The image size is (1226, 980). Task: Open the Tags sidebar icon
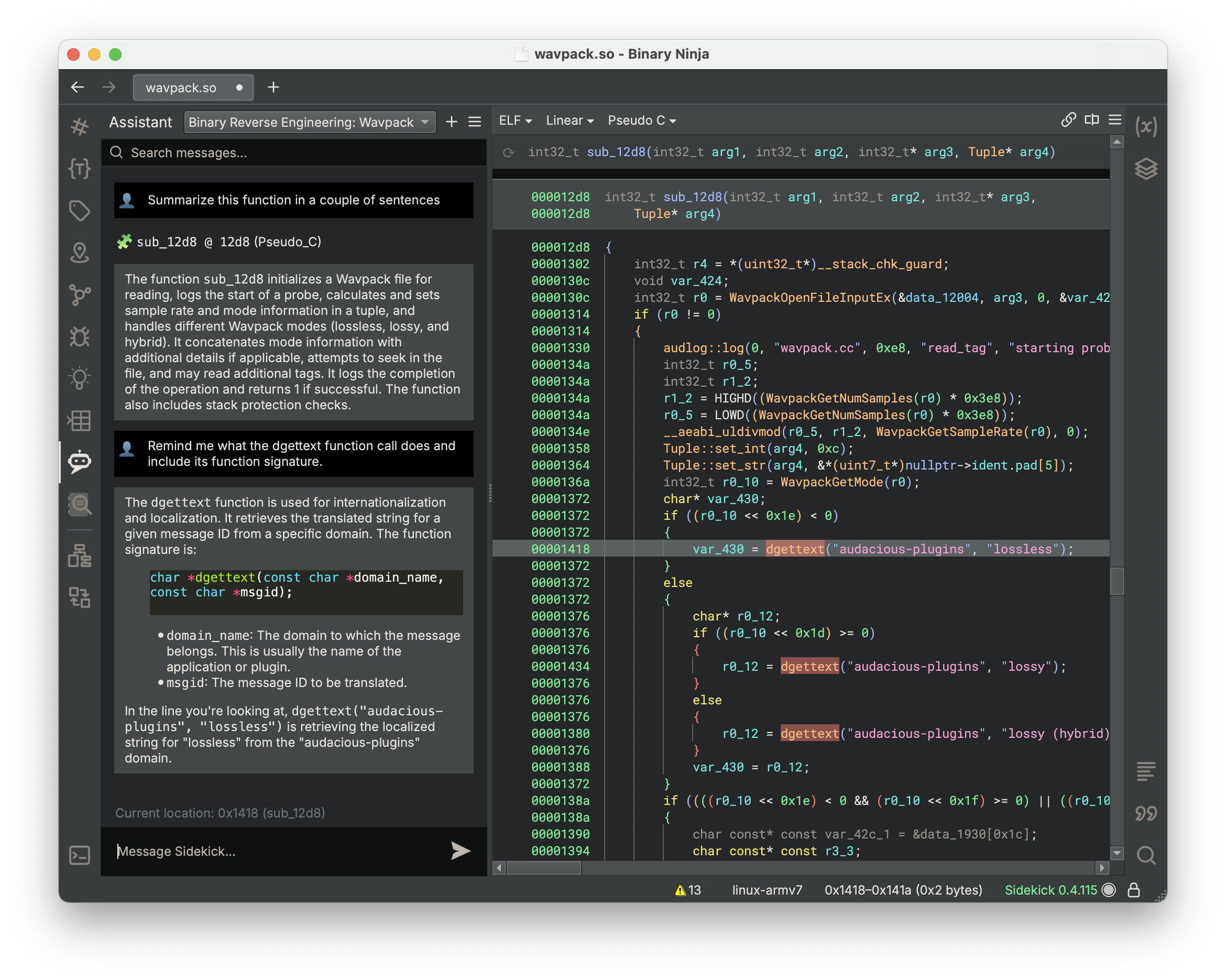[80, 211]
